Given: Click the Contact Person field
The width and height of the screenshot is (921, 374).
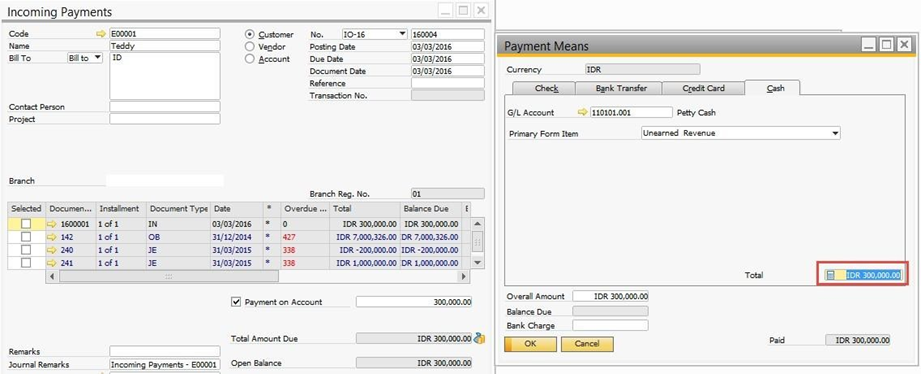Looking at the screenshot, I should 165,107.
